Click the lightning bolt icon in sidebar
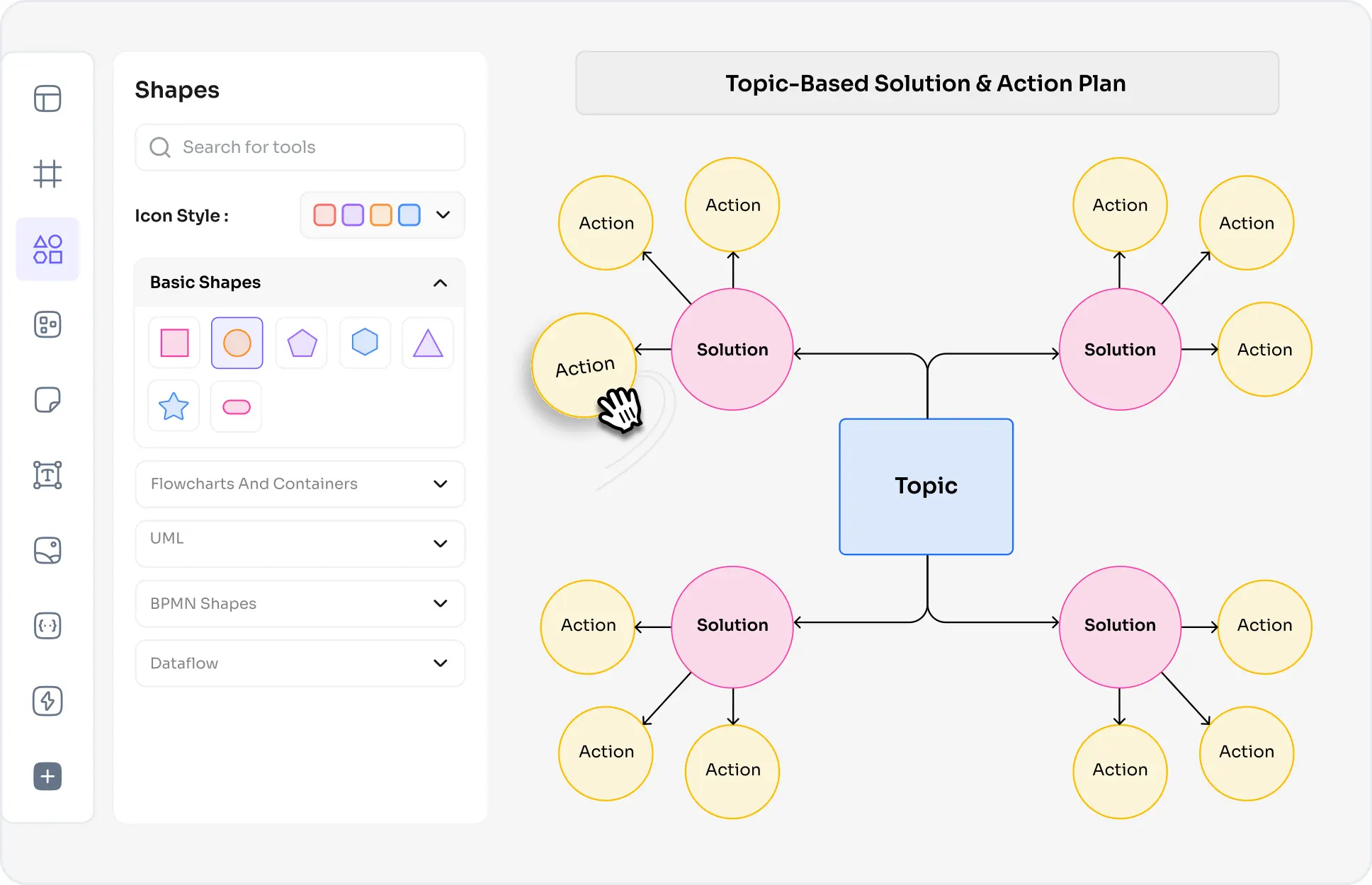 pos(47,701)
